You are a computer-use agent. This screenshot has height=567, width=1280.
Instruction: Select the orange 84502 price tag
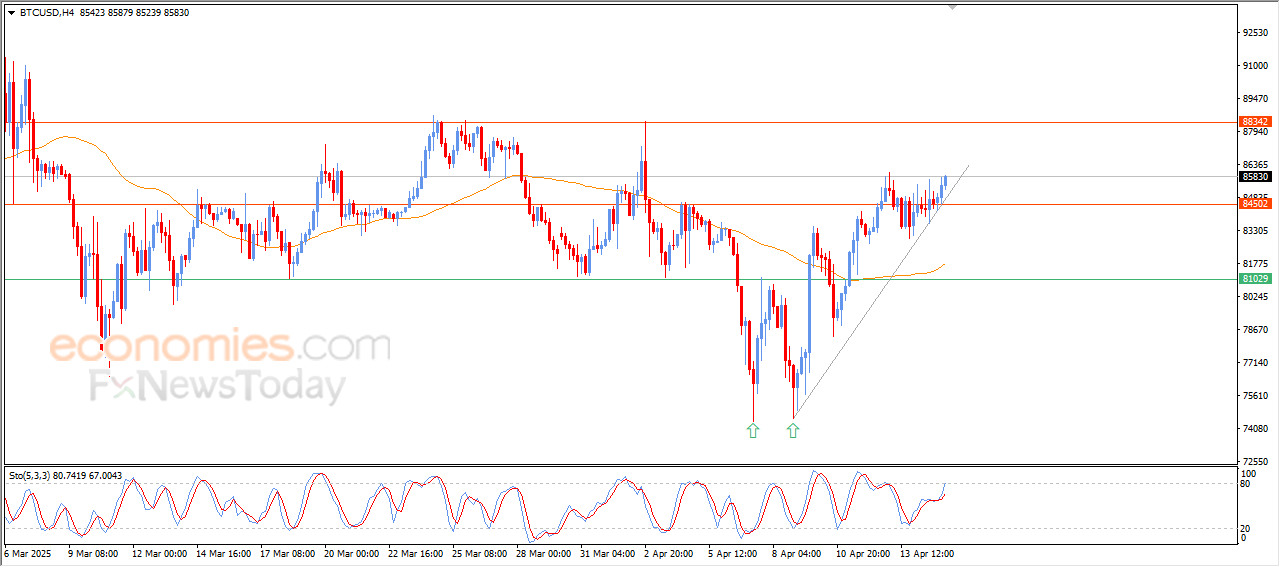[x=1255, y=204]
